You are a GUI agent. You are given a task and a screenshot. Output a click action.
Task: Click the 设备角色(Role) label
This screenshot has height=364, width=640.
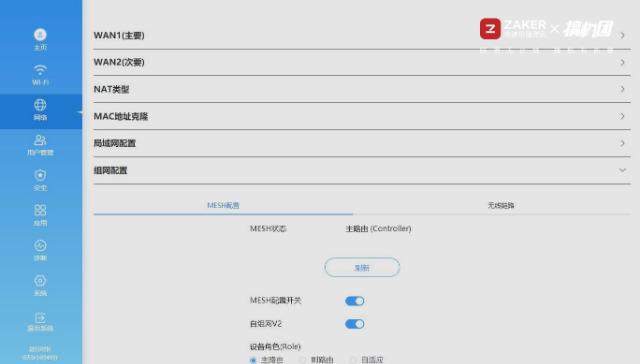pos(275,346)
